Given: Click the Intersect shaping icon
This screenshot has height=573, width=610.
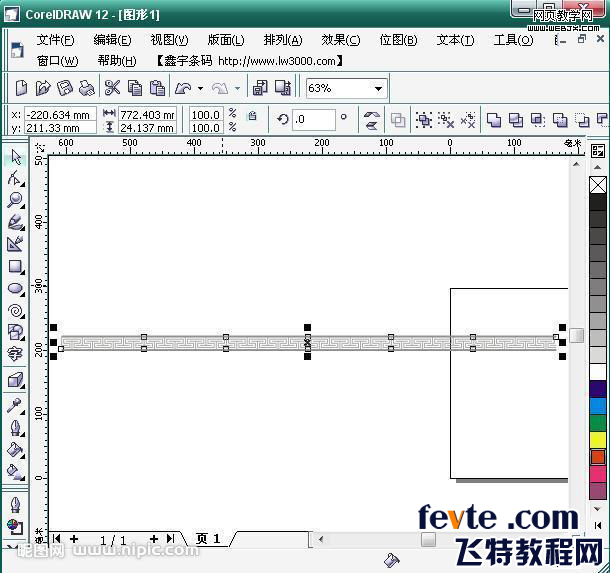Looking at the screenshot, I should 538,120.
